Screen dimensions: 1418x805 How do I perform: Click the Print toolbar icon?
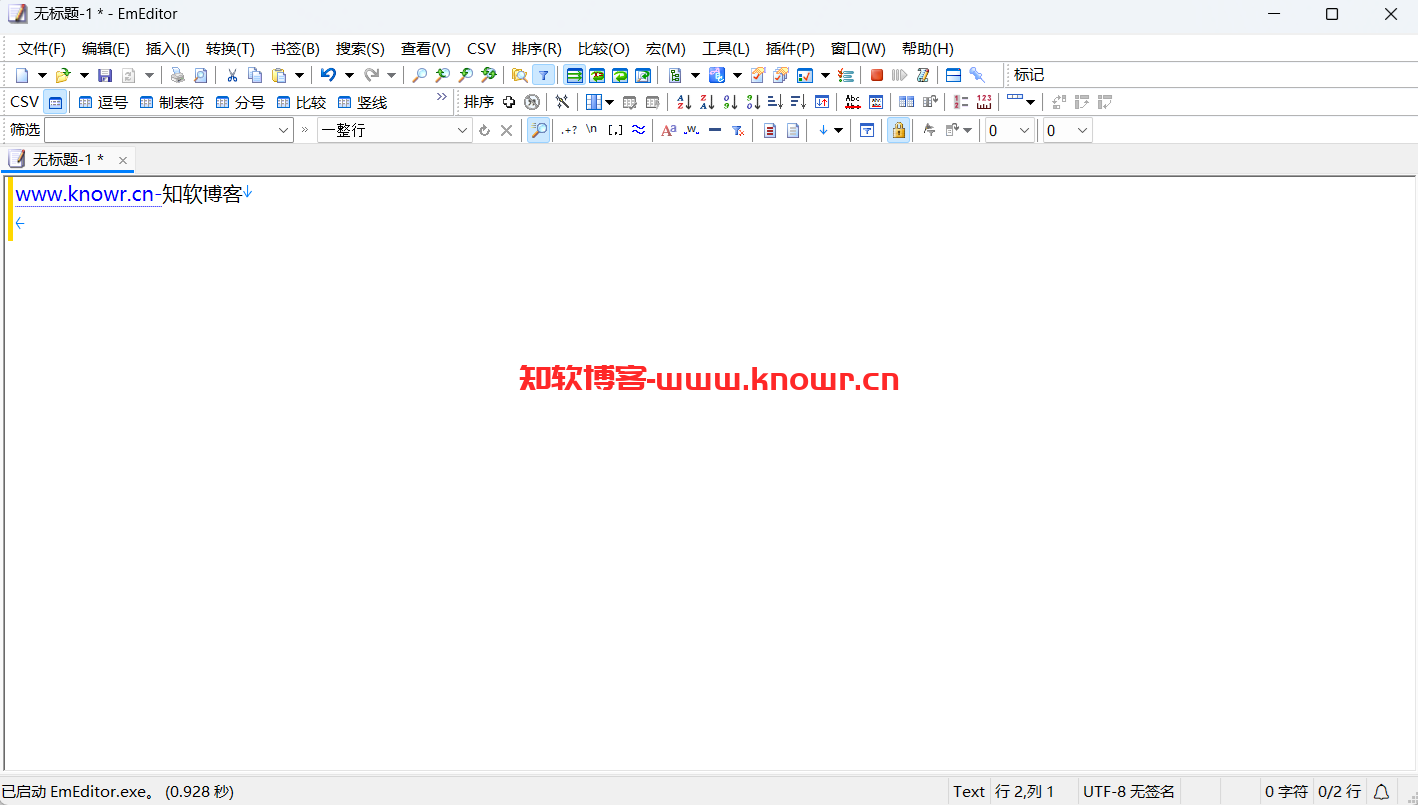point(178,75)
